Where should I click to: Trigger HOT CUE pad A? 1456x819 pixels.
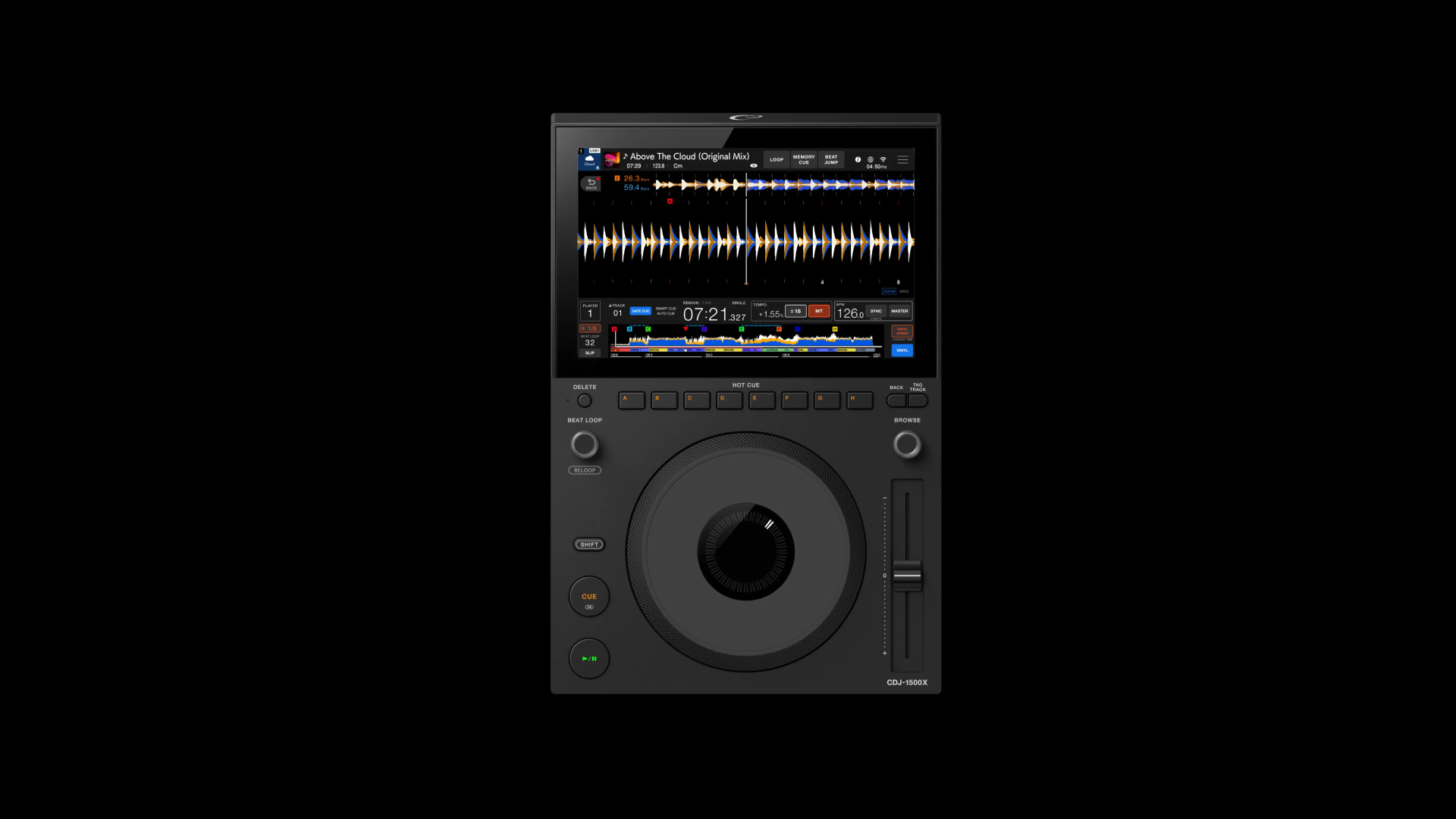click(x=632, y=400)
